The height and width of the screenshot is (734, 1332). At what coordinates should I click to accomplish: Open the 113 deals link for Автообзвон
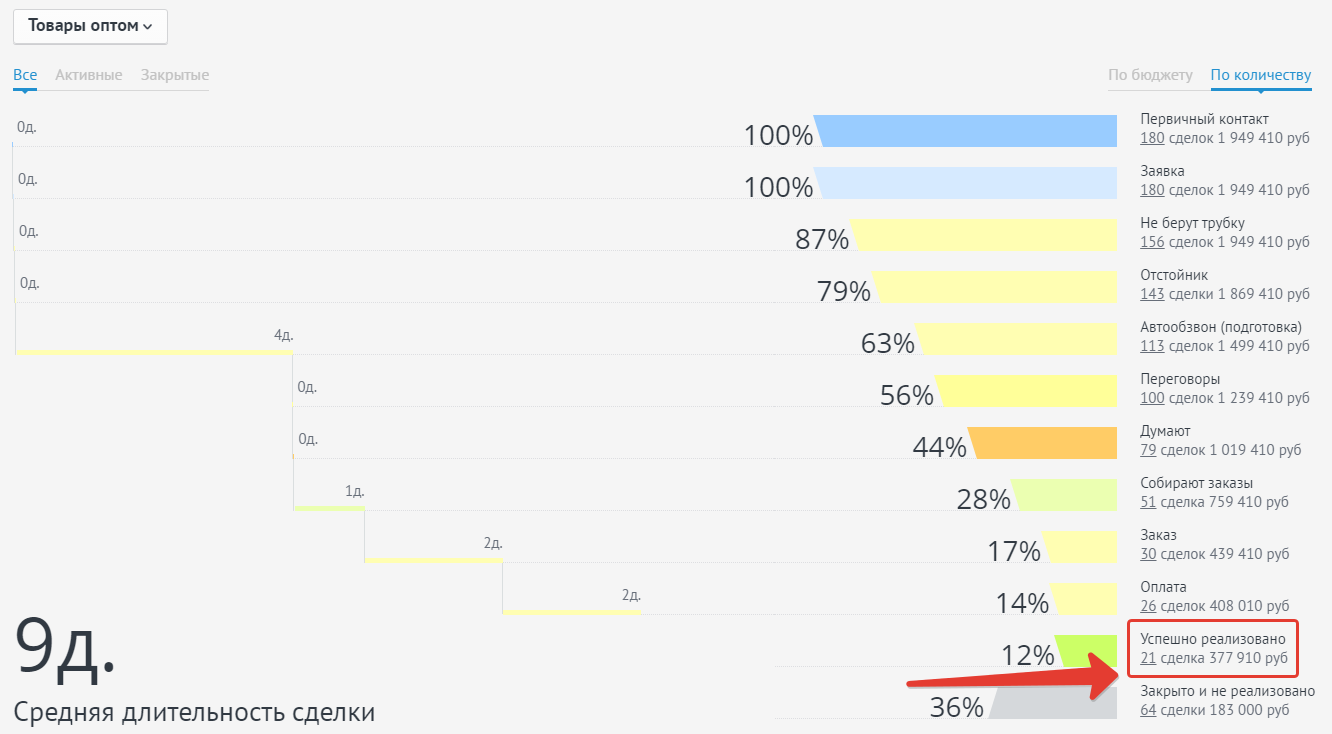(1152, 346)
